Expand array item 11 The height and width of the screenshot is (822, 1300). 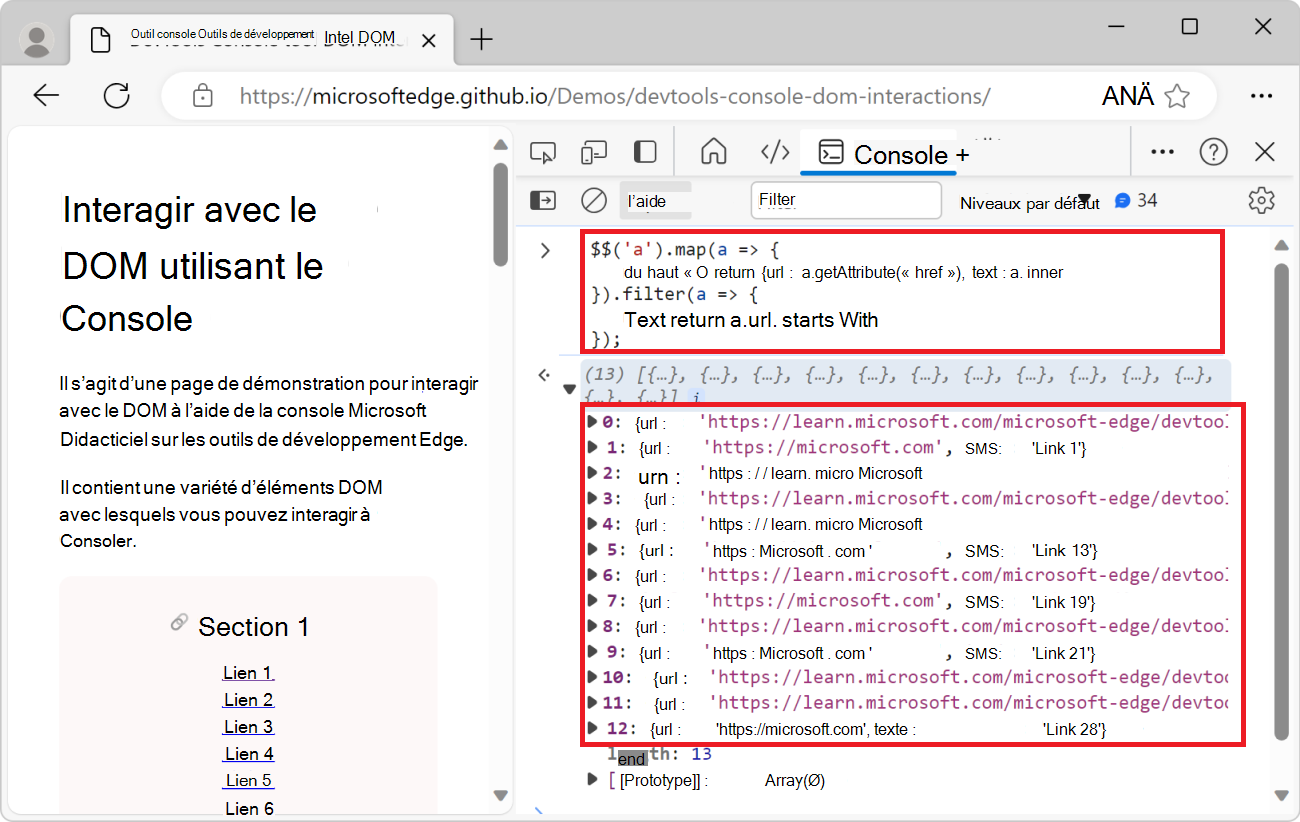click(592, 703)
